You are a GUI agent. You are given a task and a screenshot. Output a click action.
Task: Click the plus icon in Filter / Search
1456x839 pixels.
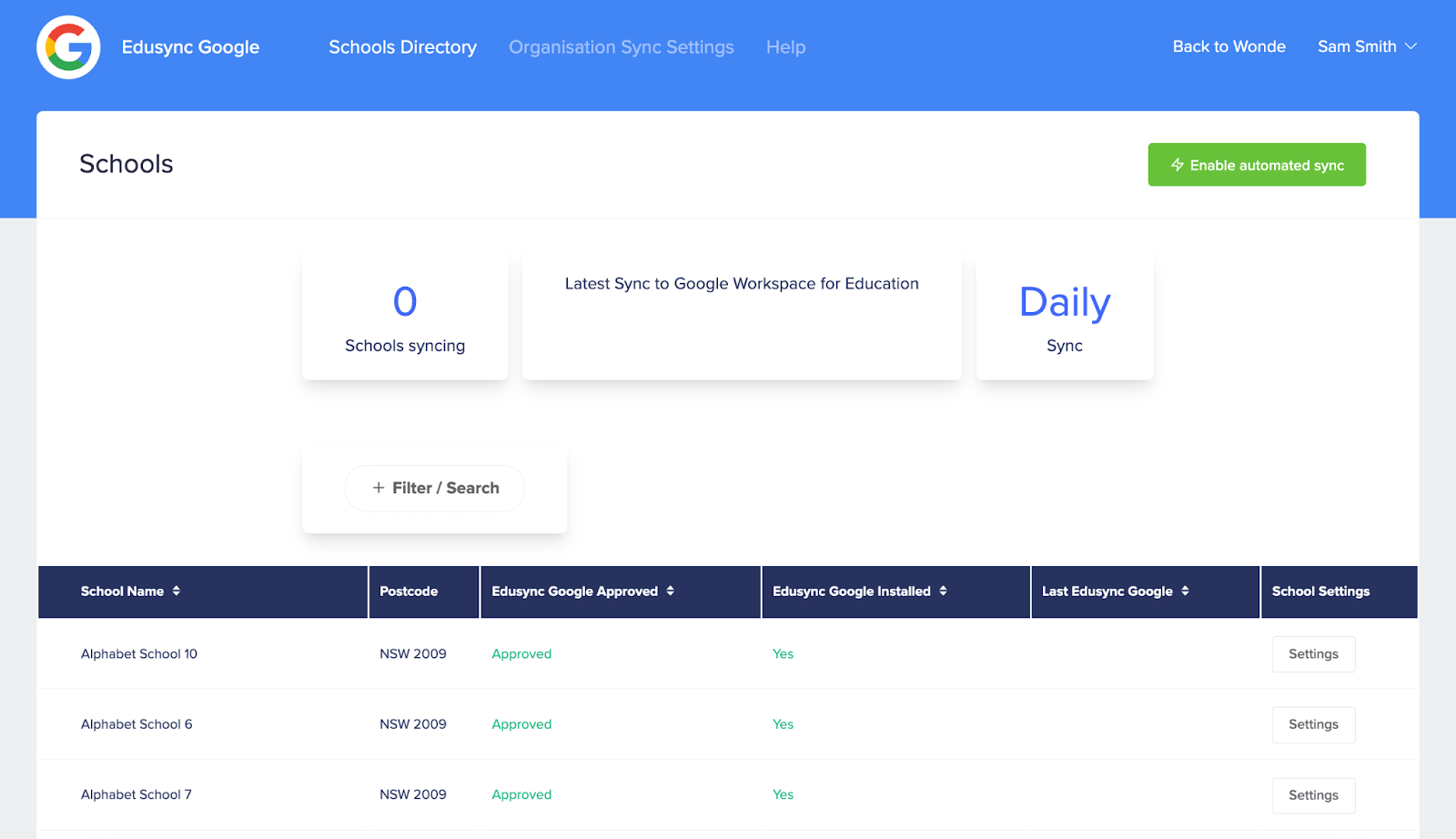tap(379, 488)
